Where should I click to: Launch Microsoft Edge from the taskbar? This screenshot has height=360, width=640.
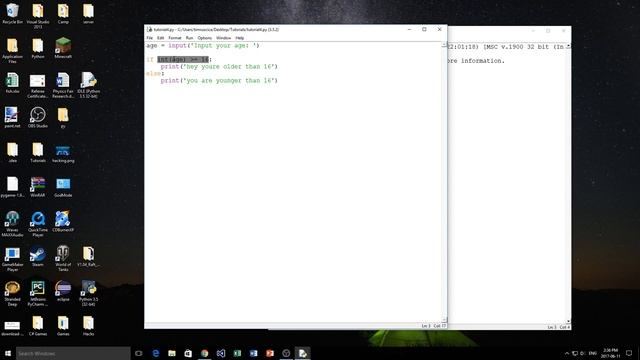(x=156, y=353)
